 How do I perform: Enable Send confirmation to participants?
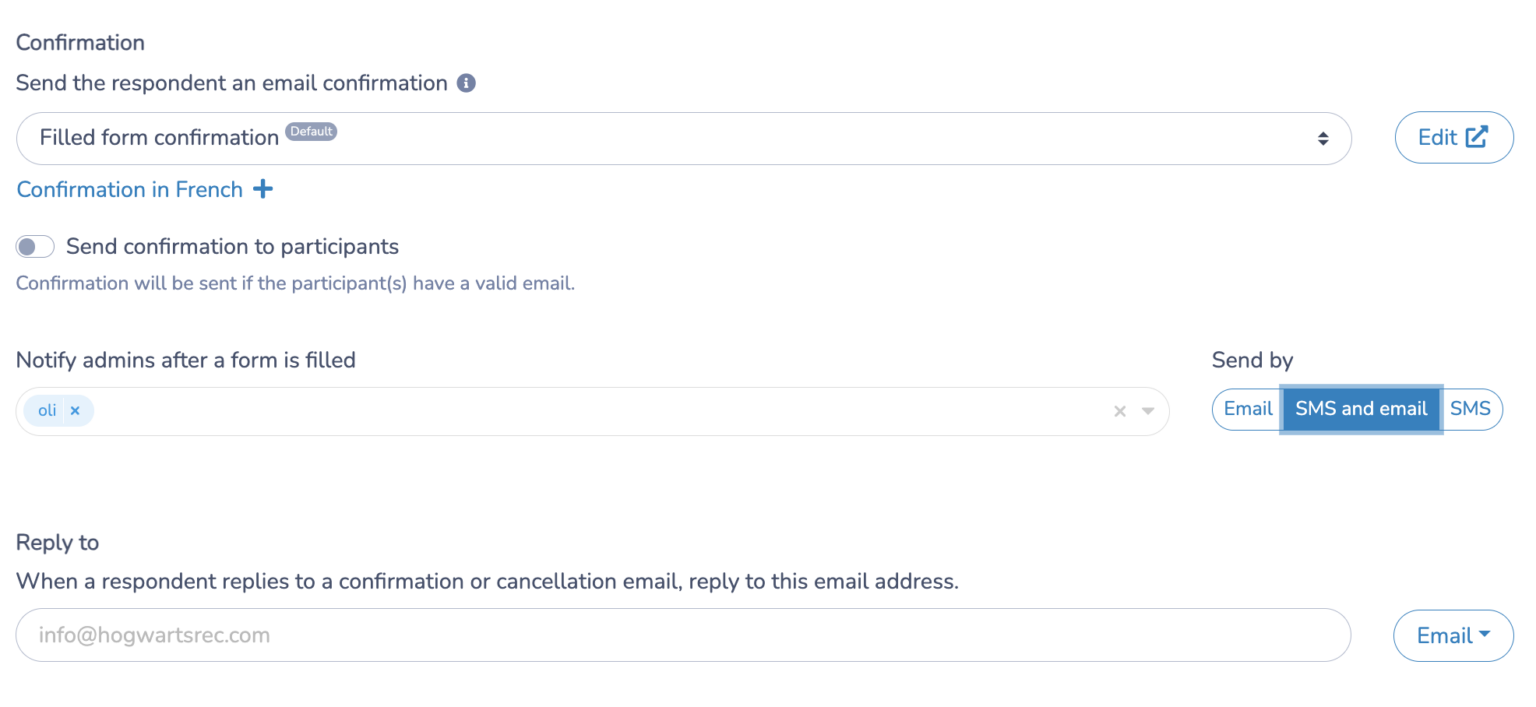tap(35, 246)
